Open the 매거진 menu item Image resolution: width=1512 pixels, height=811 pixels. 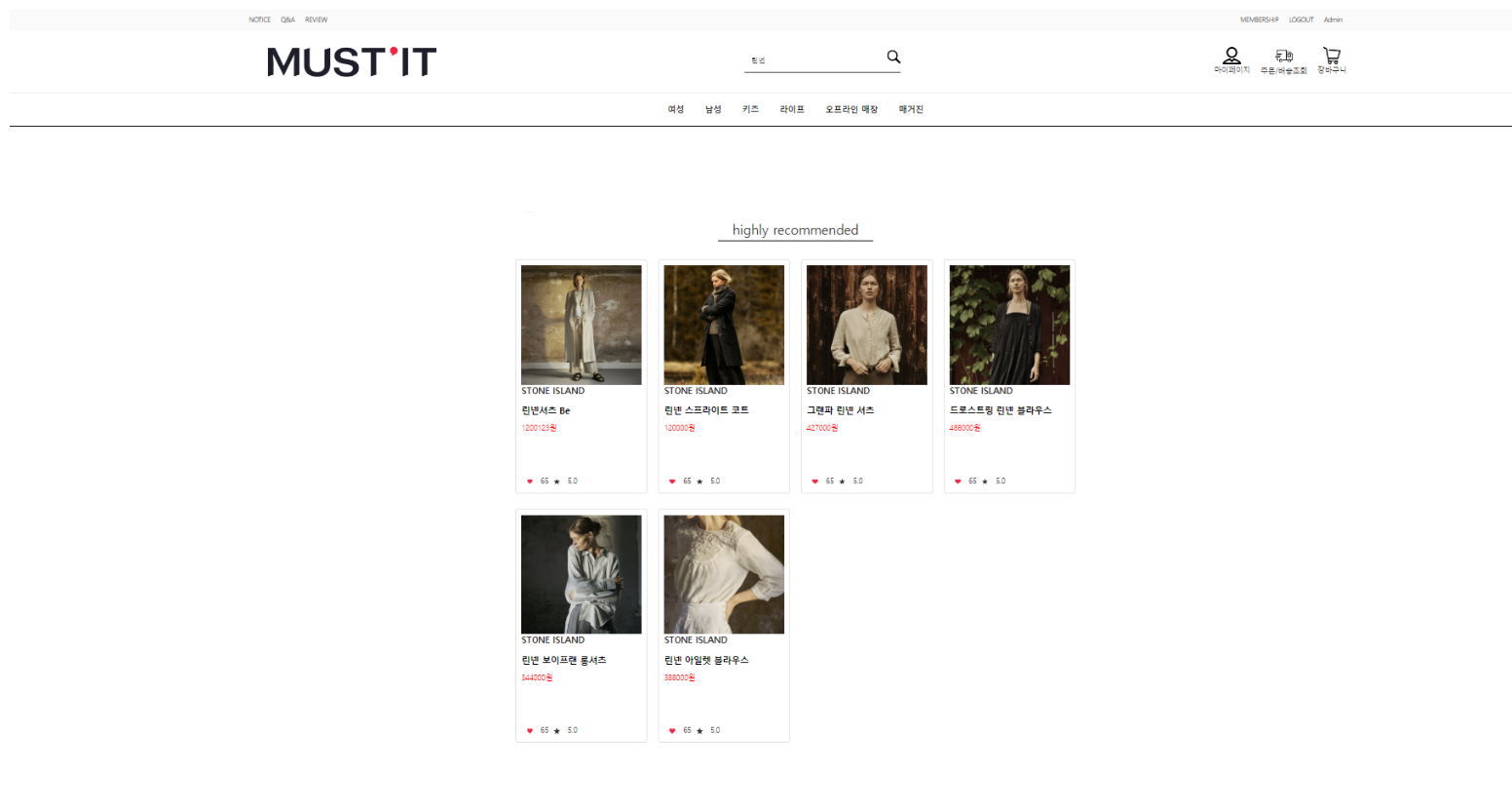pos(910,109)
